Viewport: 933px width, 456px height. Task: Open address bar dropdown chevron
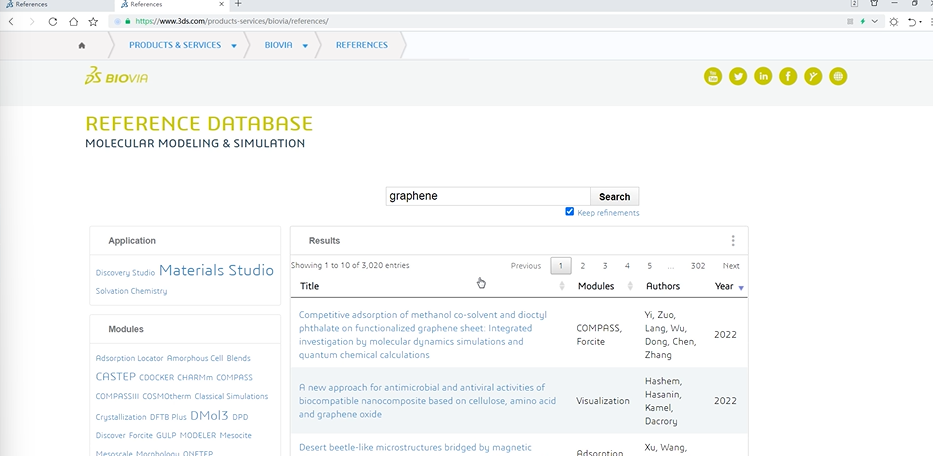[x=875, y=21]
